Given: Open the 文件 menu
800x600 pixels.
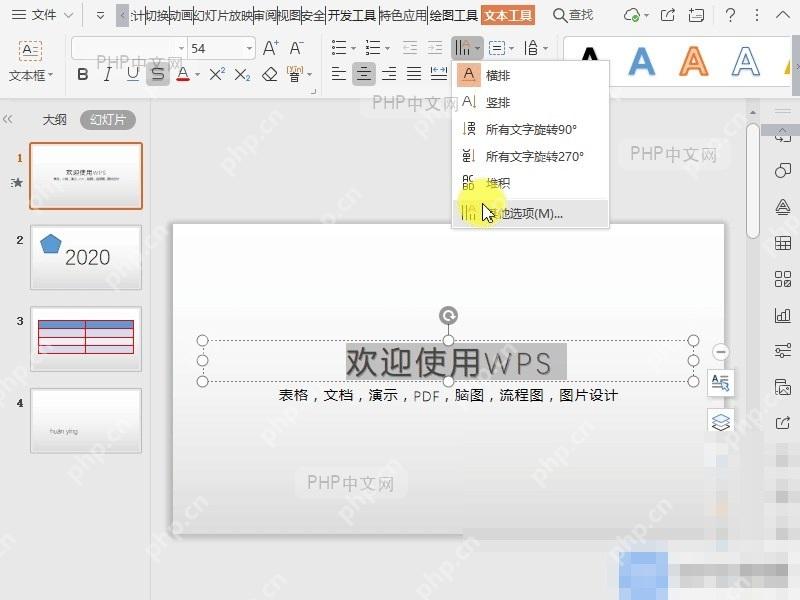Looking at the screenshot, I should pyautogui.click(x=42, y=15).
